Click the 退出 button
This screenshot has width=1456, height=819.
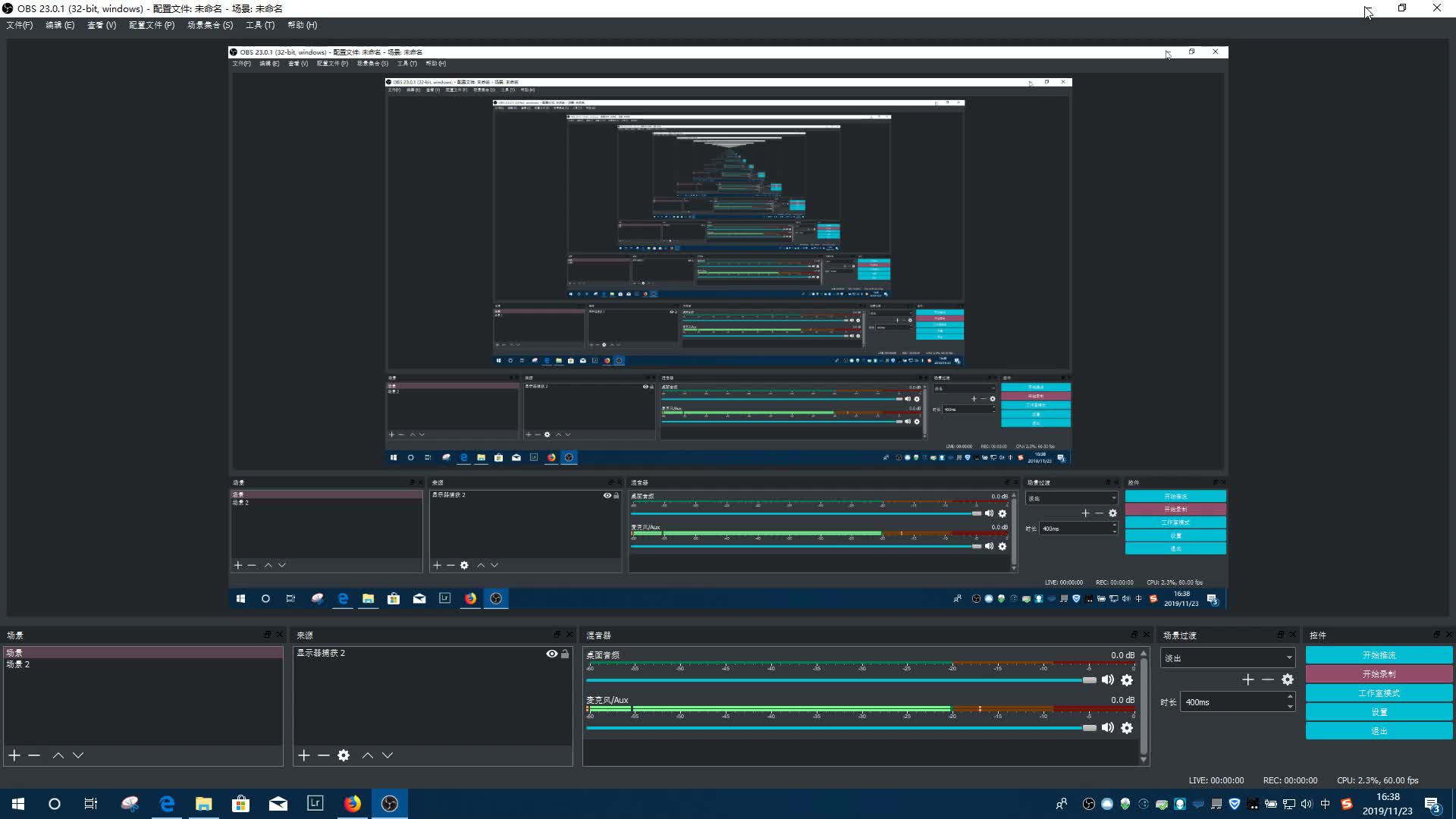pos(1379,731)
